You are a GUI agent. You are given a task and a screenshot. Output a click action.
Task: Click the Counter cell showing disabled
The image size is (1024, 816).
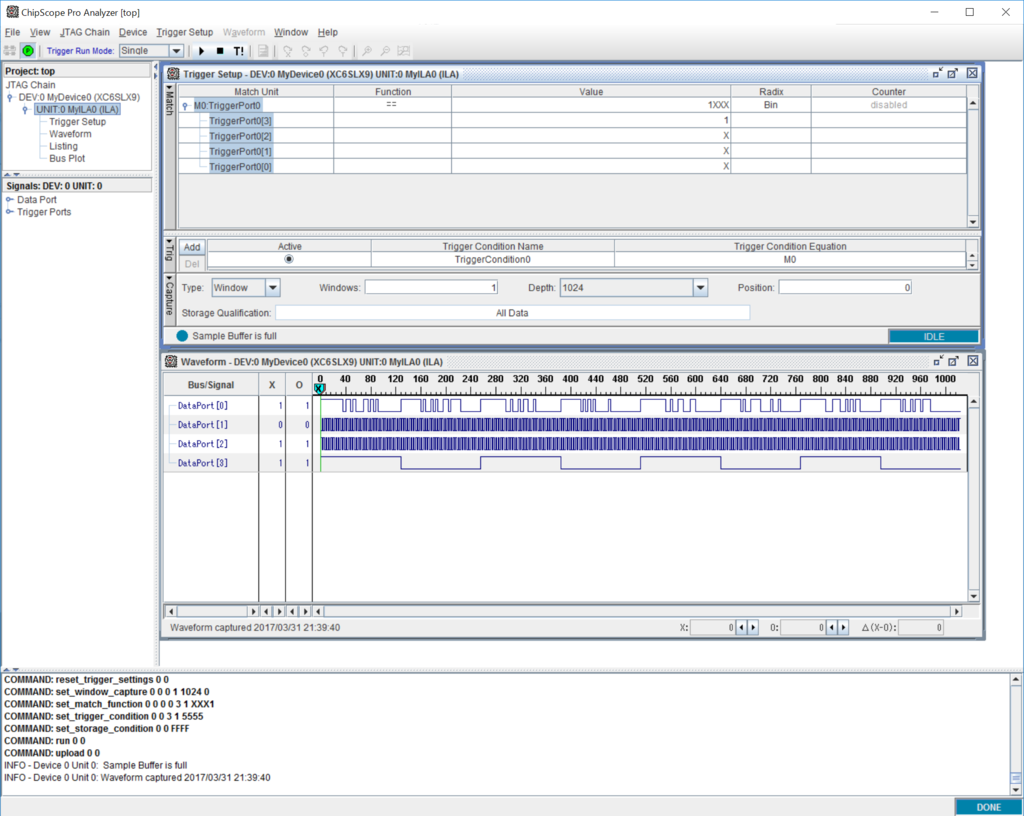coord(888,104)
